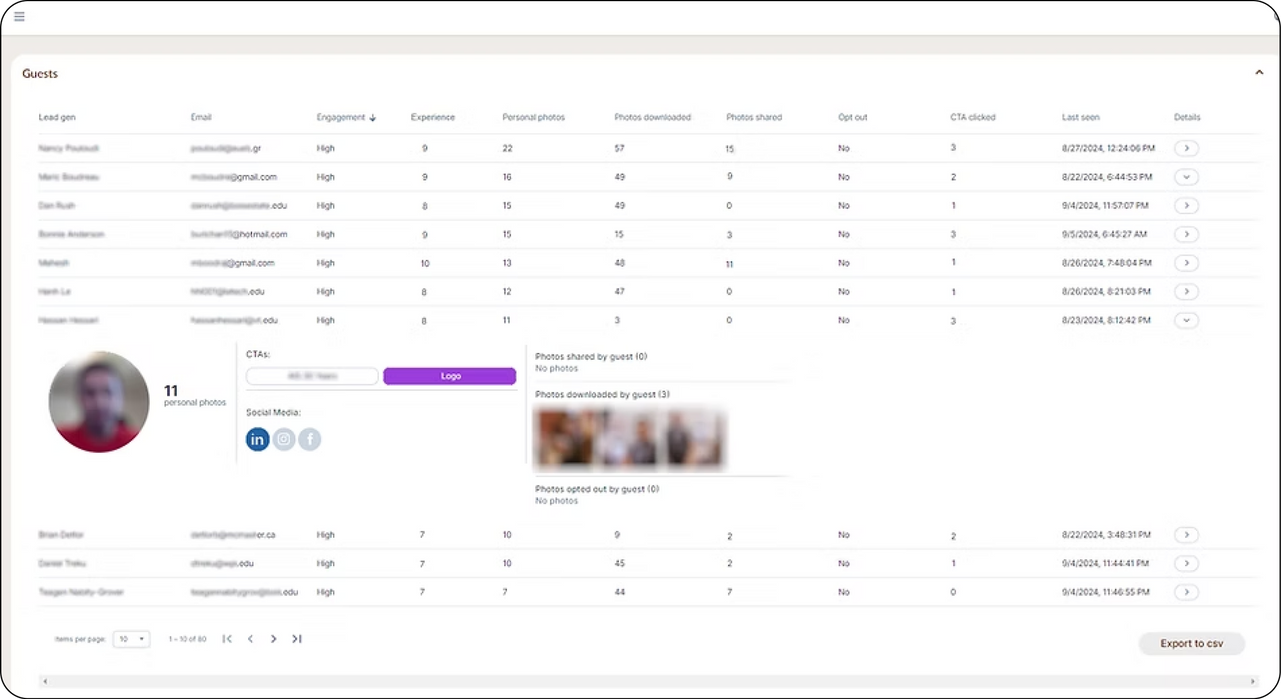The width and height of the screenshot is (1281, 699).
Task: Expand details for Bonnie Anderson row
Action: click(x=1186, y=234)
